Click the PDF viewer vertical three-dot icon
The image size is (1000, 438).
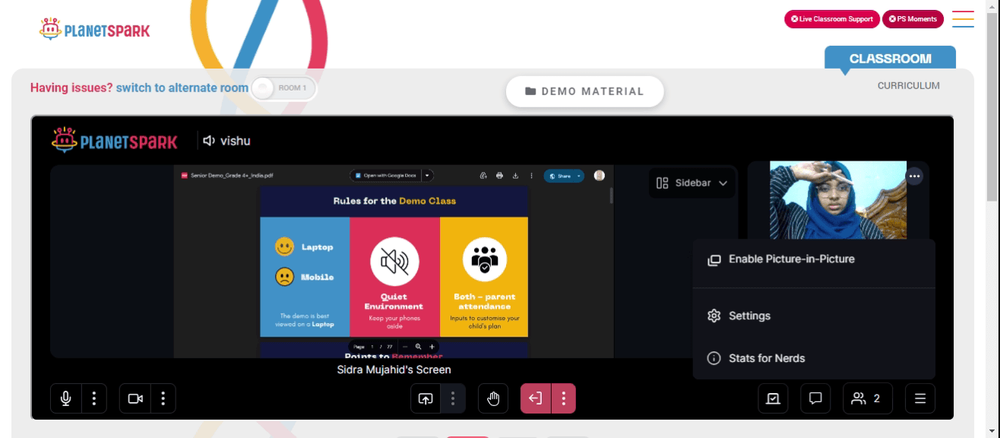point(531,175)
